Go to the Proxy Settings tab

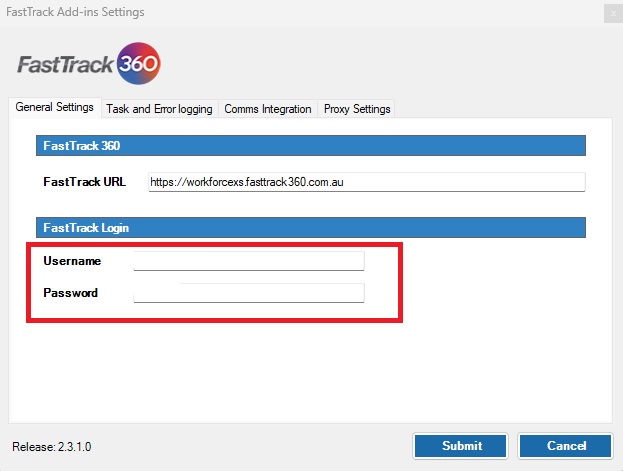[357, 109]
